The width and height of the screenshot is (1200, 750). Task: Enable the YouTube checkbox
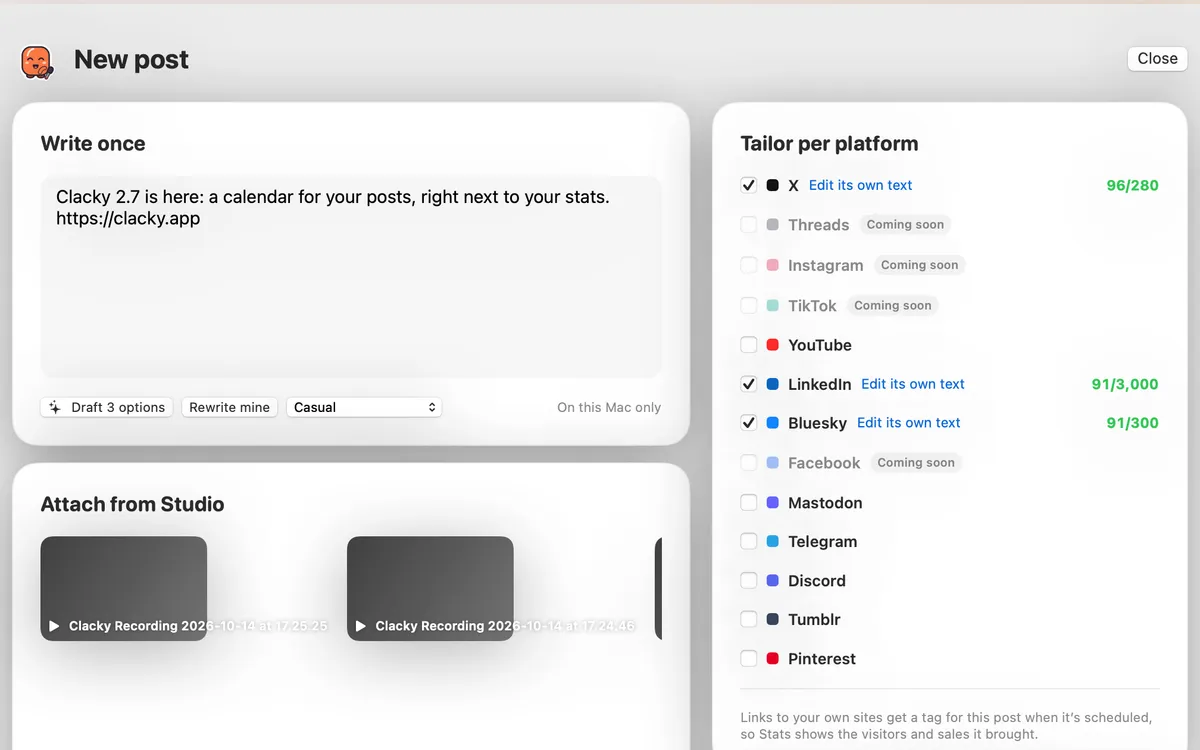(749, 345)
